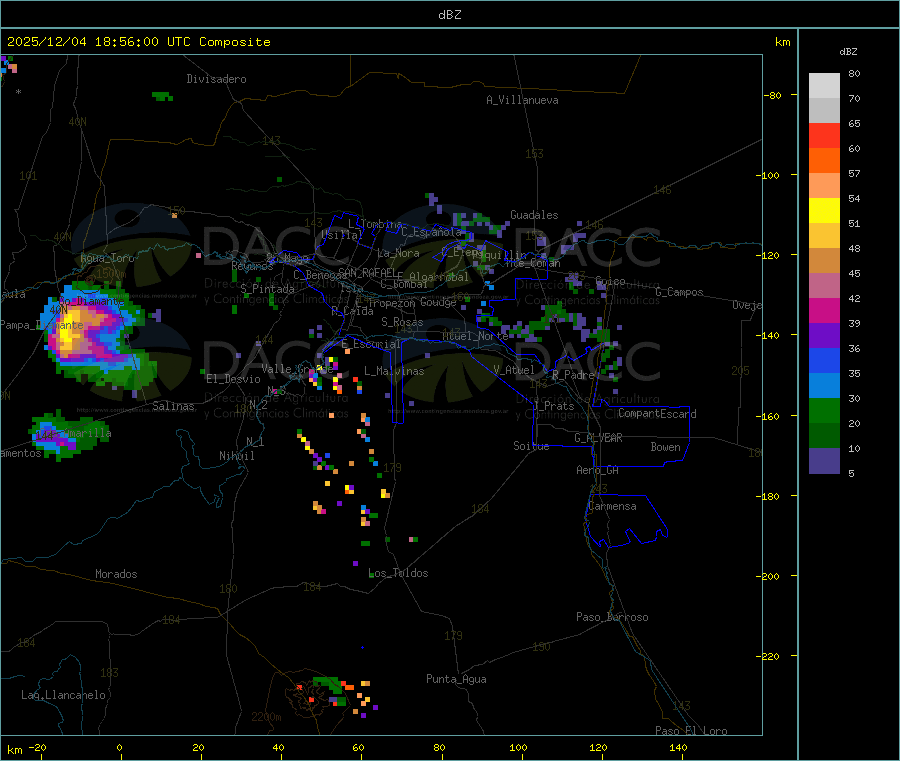
Task: Click the 'L_Malvinas' label
Action: click(x=394, y=371)
